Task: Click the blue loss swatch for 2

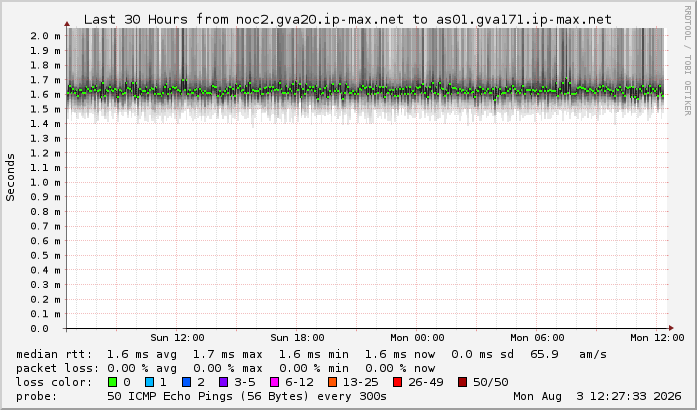Action: click(187, 382)
